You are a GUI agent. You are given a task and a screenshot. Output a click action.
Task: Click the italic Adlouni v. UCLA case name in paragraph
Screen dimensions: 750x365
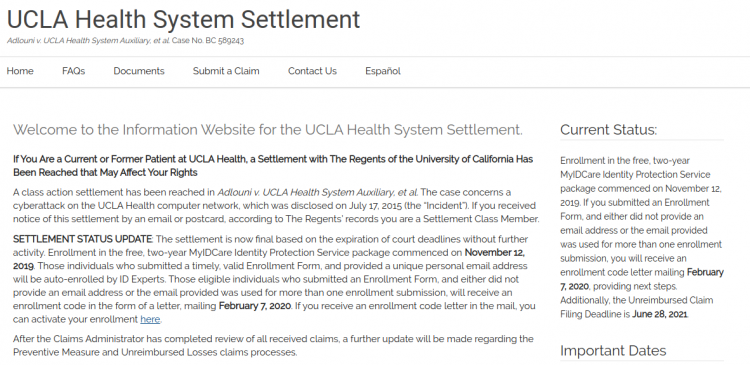(317, 192)
